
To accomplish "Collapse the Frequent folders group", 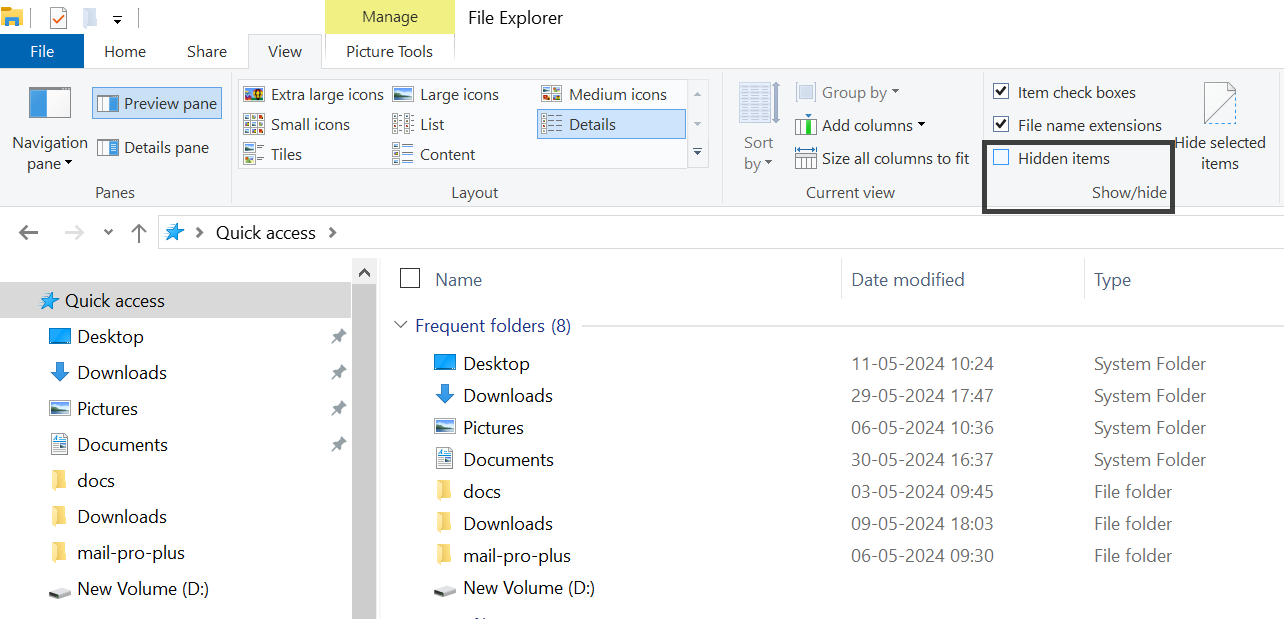I will [x=401, y=326].
